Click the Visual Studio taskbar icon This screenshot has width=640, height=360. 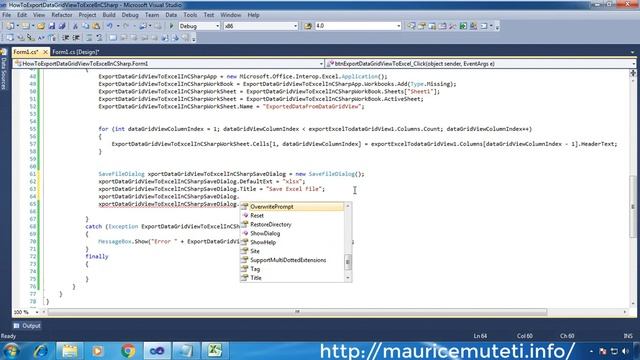[157, 351]
